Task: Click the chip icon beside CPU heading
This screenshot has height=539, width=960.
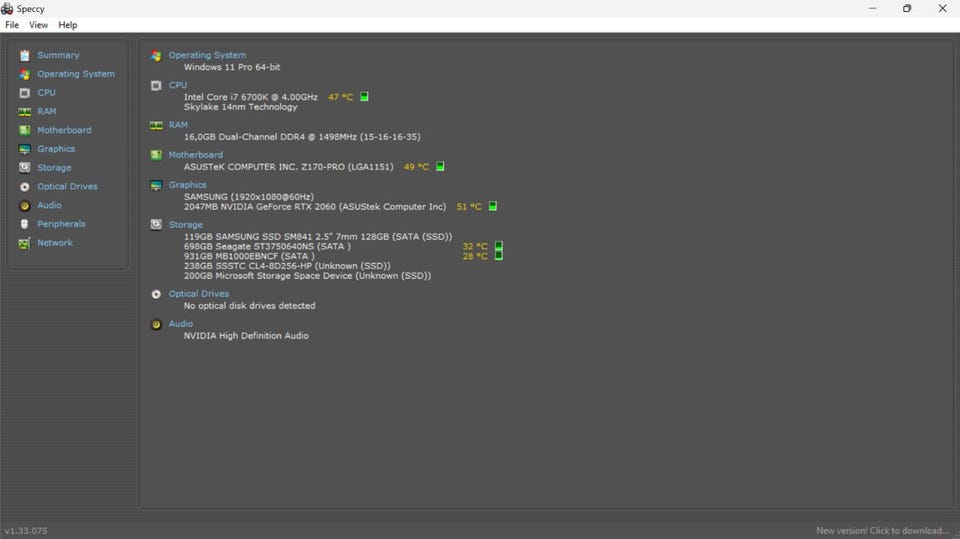Action: (x=156, y=86)
